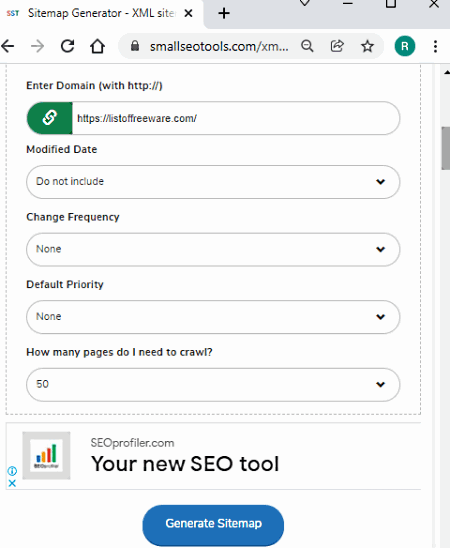450x548 pixels.
Task: Expand the Modified Date dropdown
Action: (213, 182)
